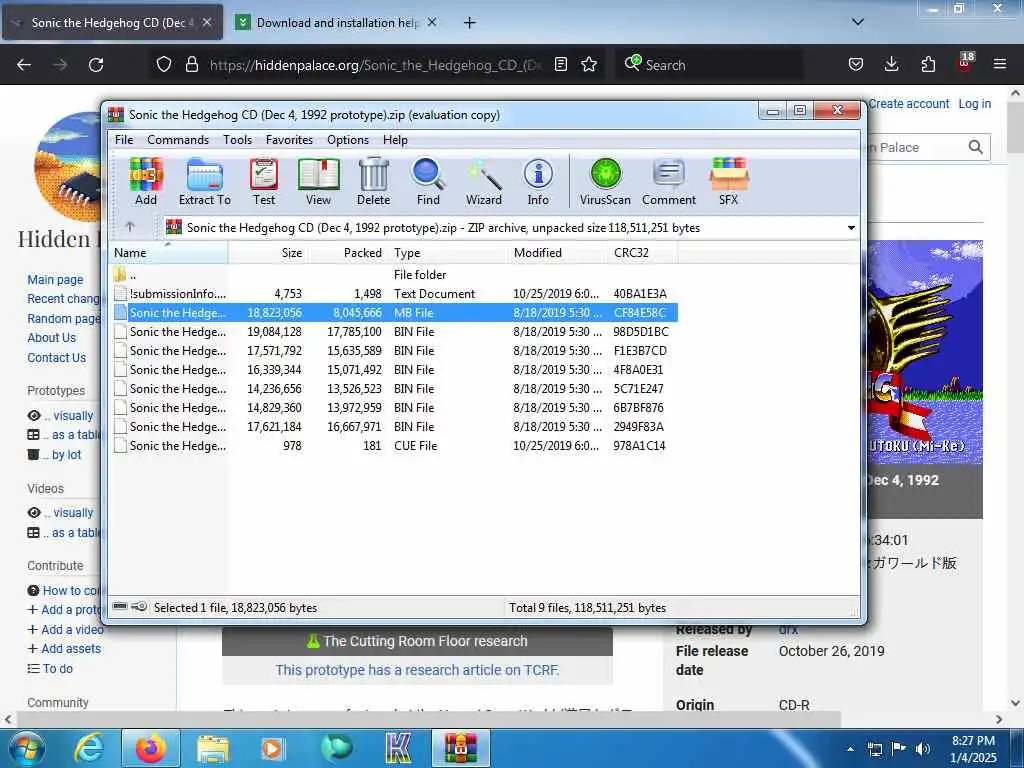1024x768 pixels.
Task: Click the Firefox reload page icon
Action: 96,65
